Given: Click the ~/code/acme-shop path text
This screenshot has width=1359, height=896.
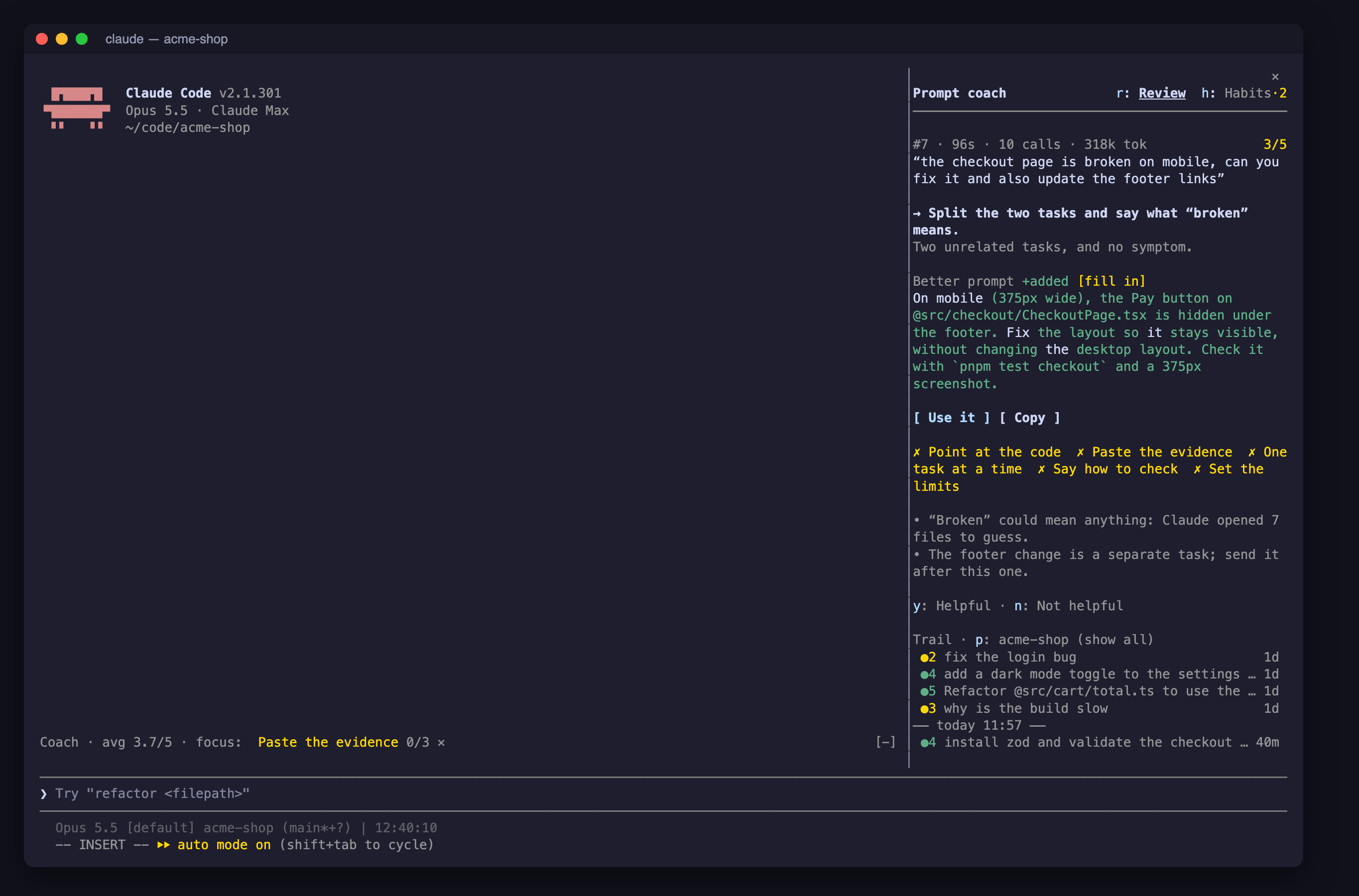Looking at the screenshot, I should [188, 127].
